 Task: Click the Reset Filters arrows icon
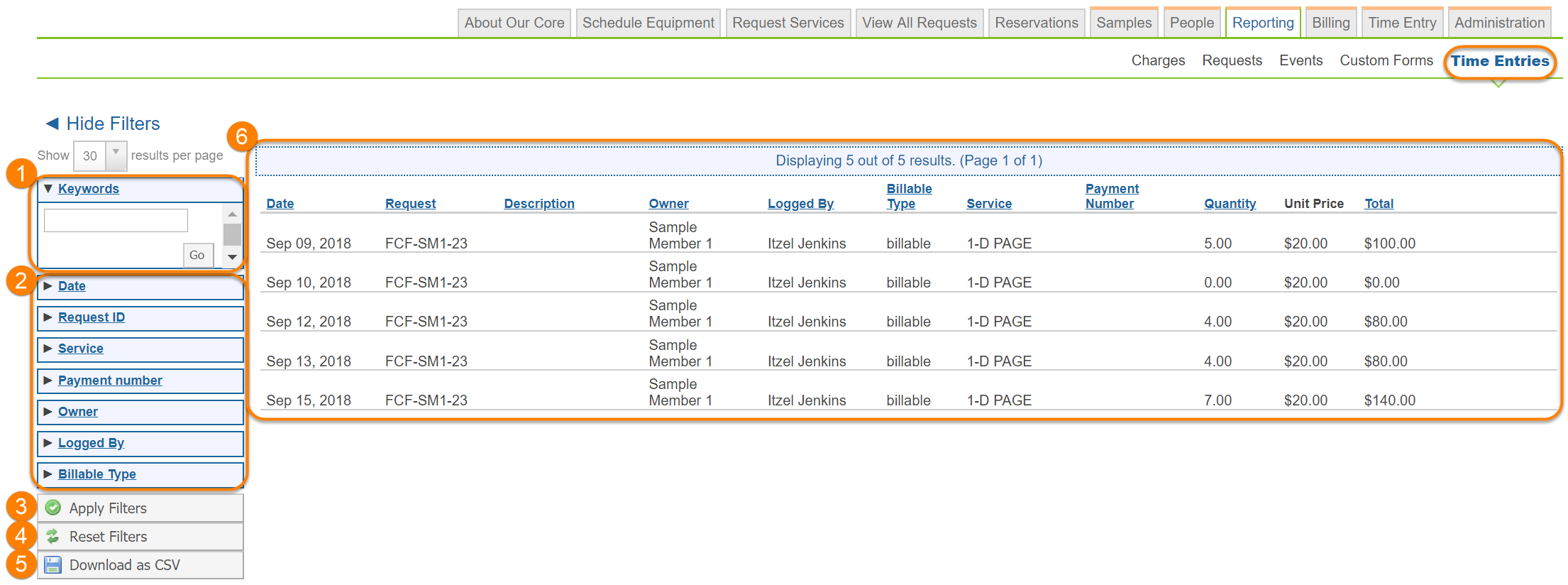click(x=53, y=537)
